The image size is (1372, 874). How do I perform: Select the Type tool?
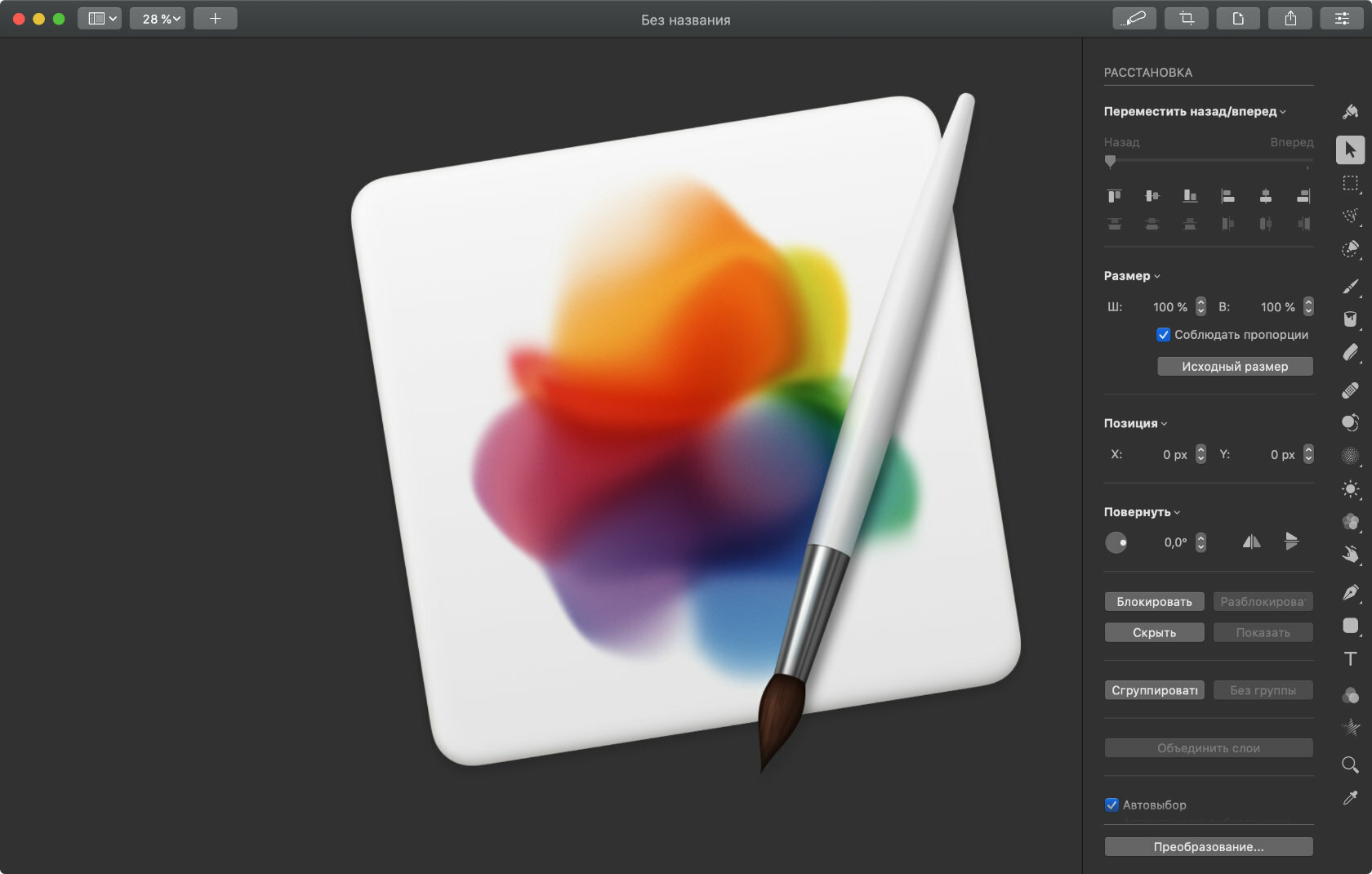click(1350, 658)
